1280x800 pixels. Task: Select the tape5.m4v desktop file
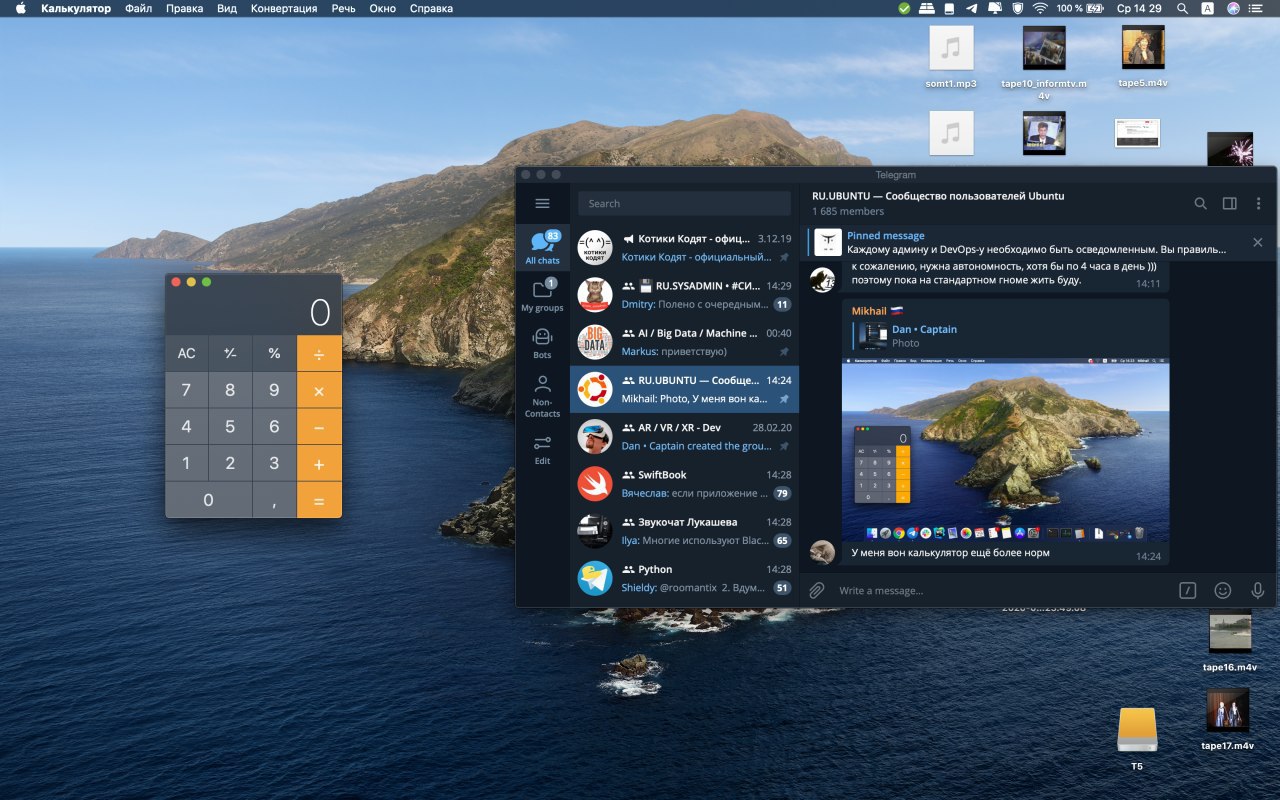click(1143, 58)
